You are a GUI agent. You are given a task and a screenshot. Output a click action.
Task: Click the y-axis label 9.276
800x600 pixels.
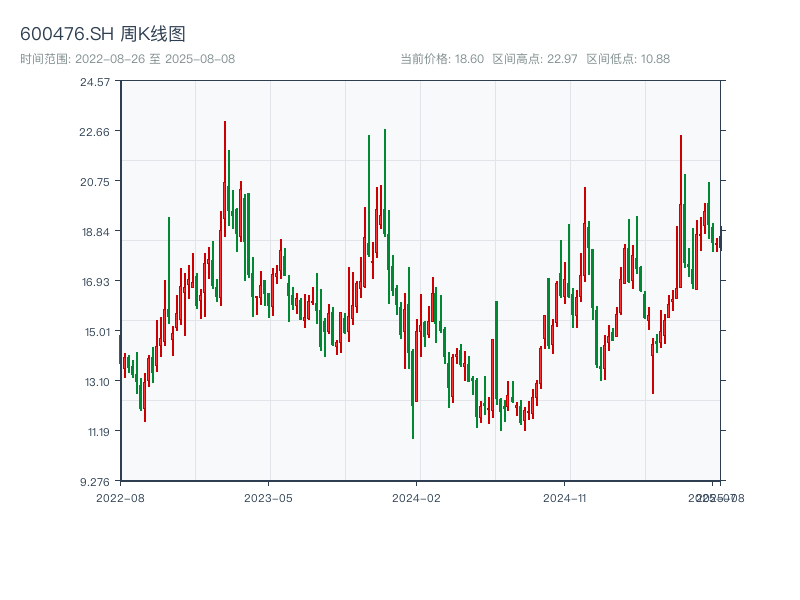[x=95, y=482]
